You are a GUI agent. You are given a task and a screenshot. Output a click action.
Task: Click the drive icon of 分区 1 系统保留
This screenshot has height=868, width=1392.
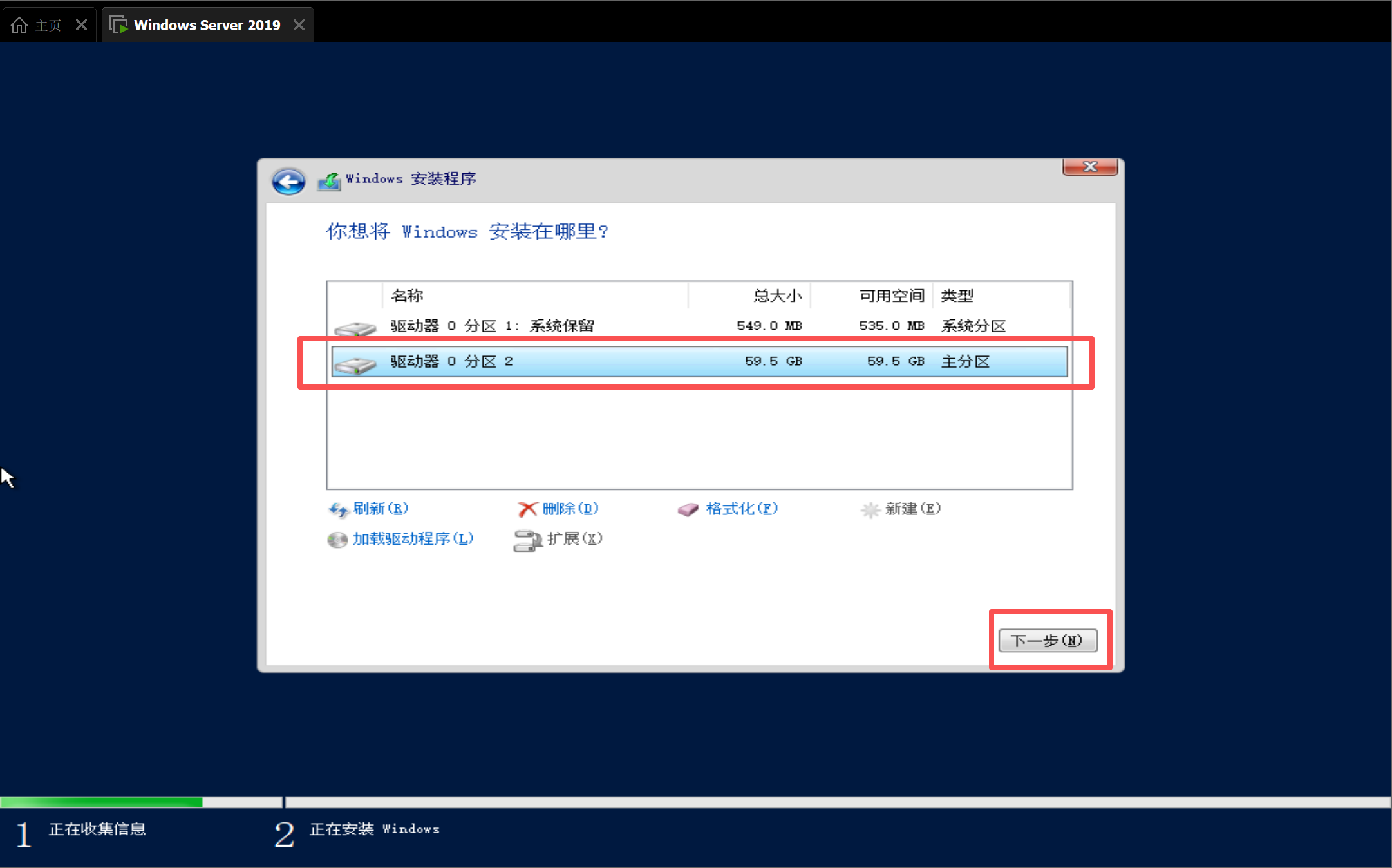click(355, 328)
